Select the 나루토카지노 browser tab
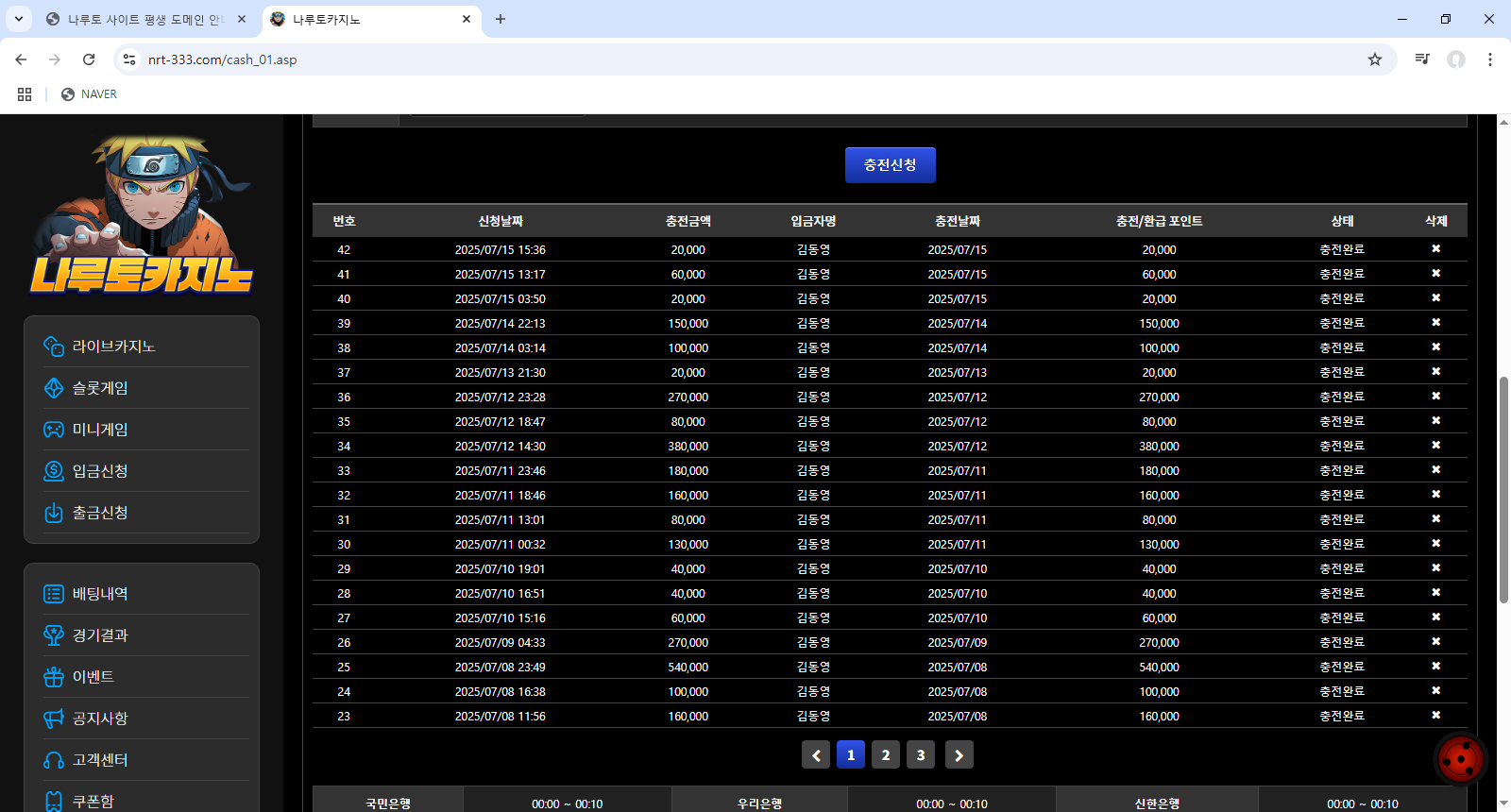Screen dimensions: 1511x812 pyautogui.click(x=371, y=19)
